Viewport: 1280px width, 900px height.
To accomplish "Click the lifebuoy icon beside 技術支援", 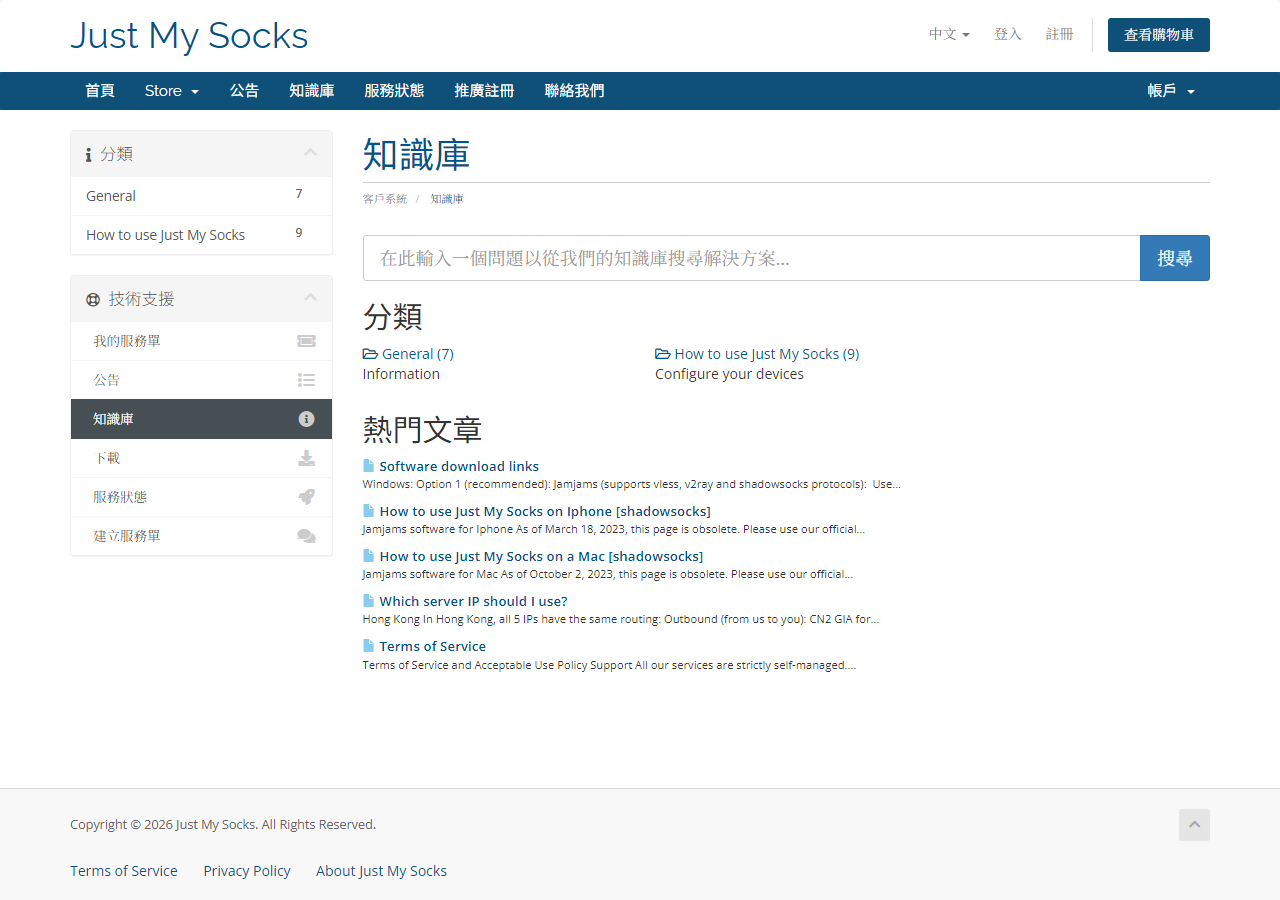I will (x=93, y=299).
